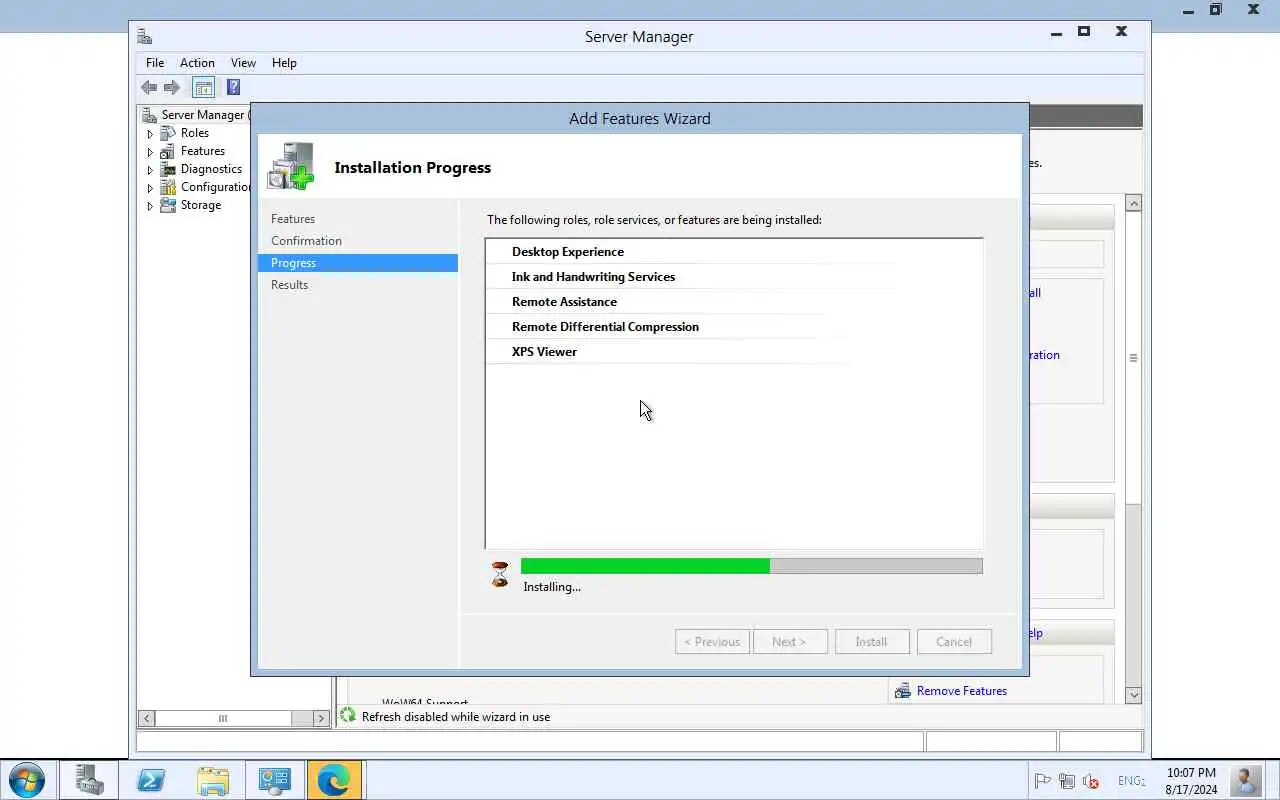Click the Add Features Wizard header icon
The width and height of the screenshot is (1280, 800).
pyautogui.click(x=291, y=166)
